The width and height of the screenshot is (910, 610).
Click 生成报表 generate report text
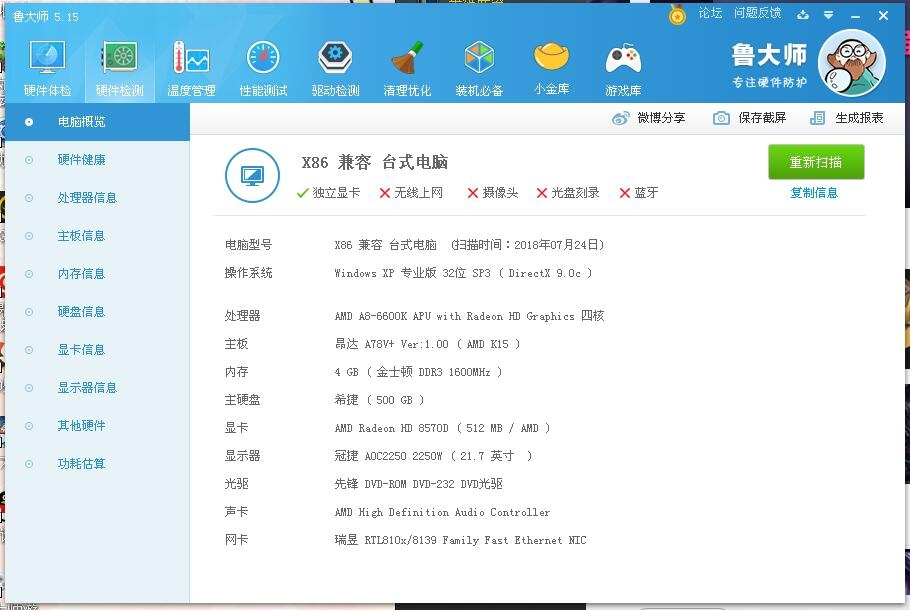point(859,118)
